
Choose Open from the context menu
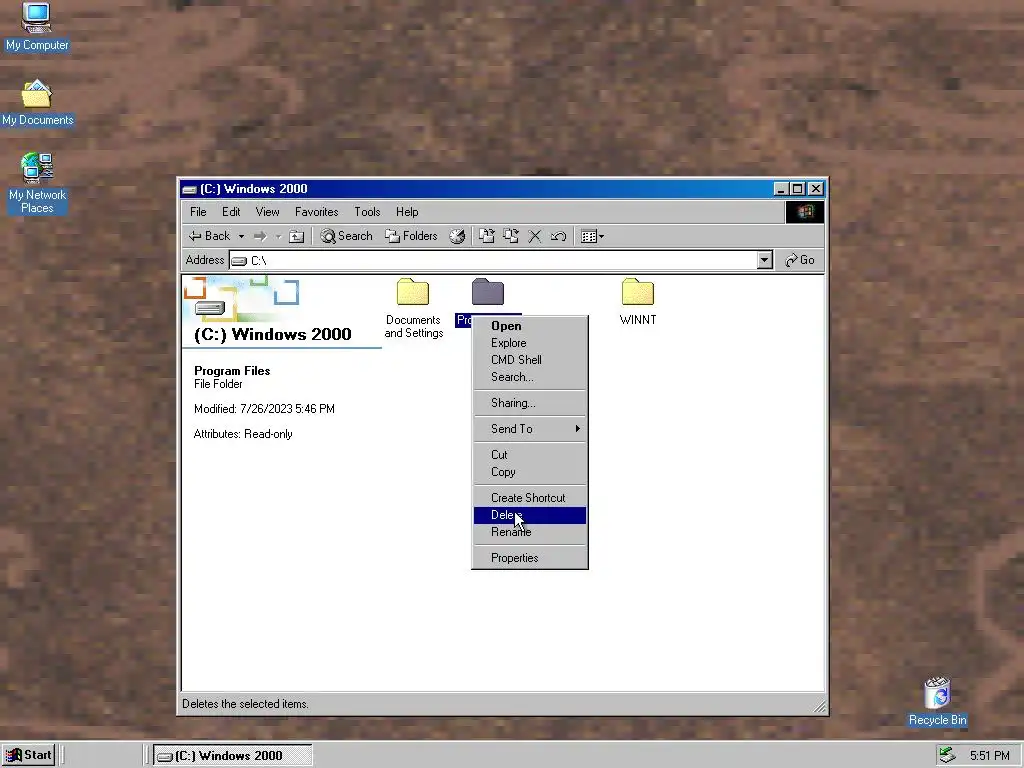tap(530, 326)
